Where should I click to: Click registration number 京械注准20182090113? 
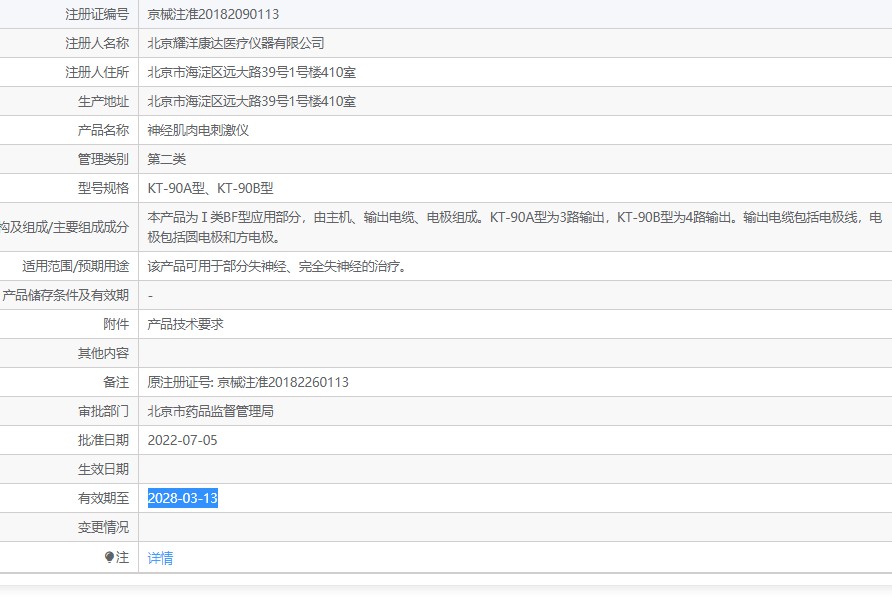coord(213,14)
